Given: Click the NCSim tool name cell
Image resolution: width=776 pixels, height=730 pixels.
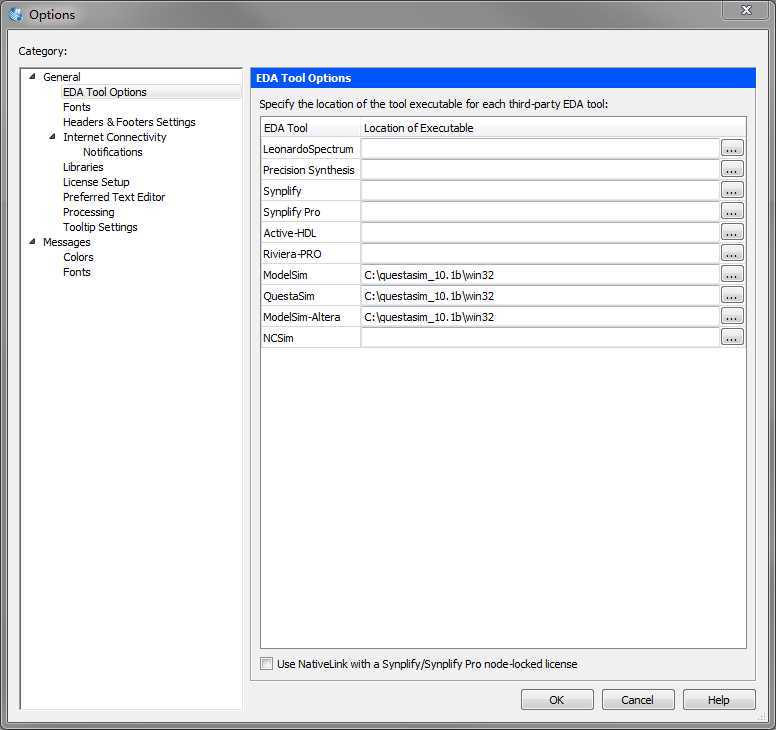Looking at the screenshot, I should [310, 338].
